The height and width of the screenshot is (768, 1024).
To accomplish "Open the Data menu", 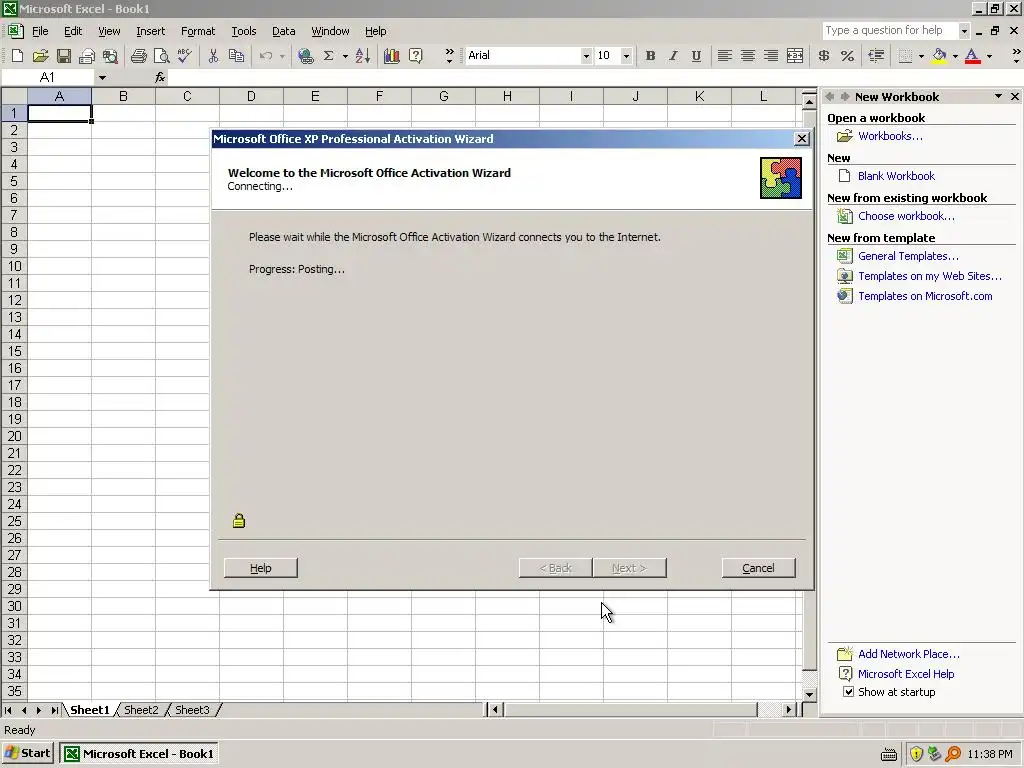I will 283,31.
